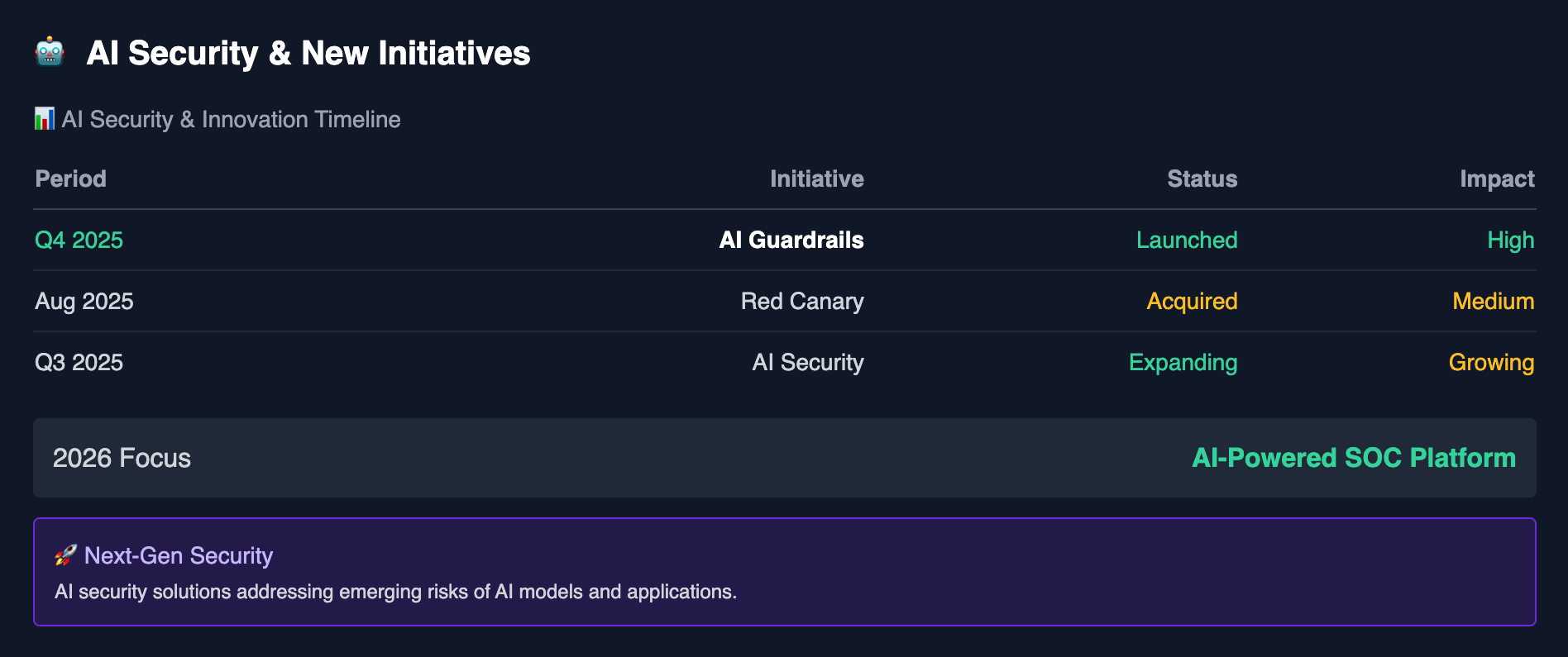This screenshot has width=1568, height=657.
Task: Click the Status column header
Action: (1202, 179)
